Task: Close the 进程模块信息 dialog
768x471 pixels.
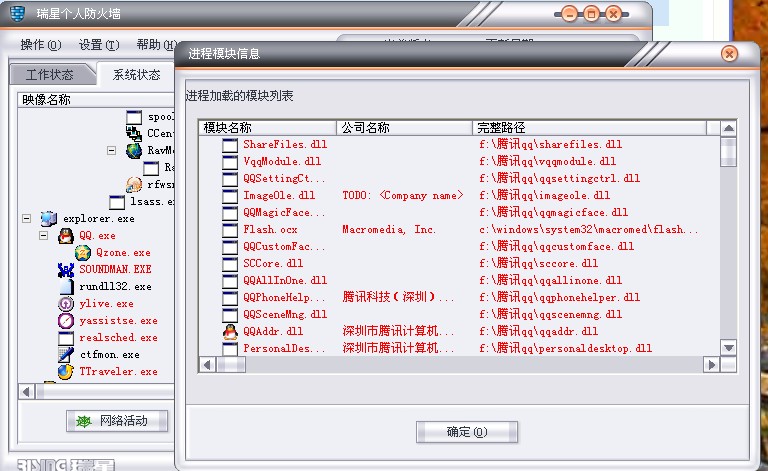Action: (x=729, y=54)
